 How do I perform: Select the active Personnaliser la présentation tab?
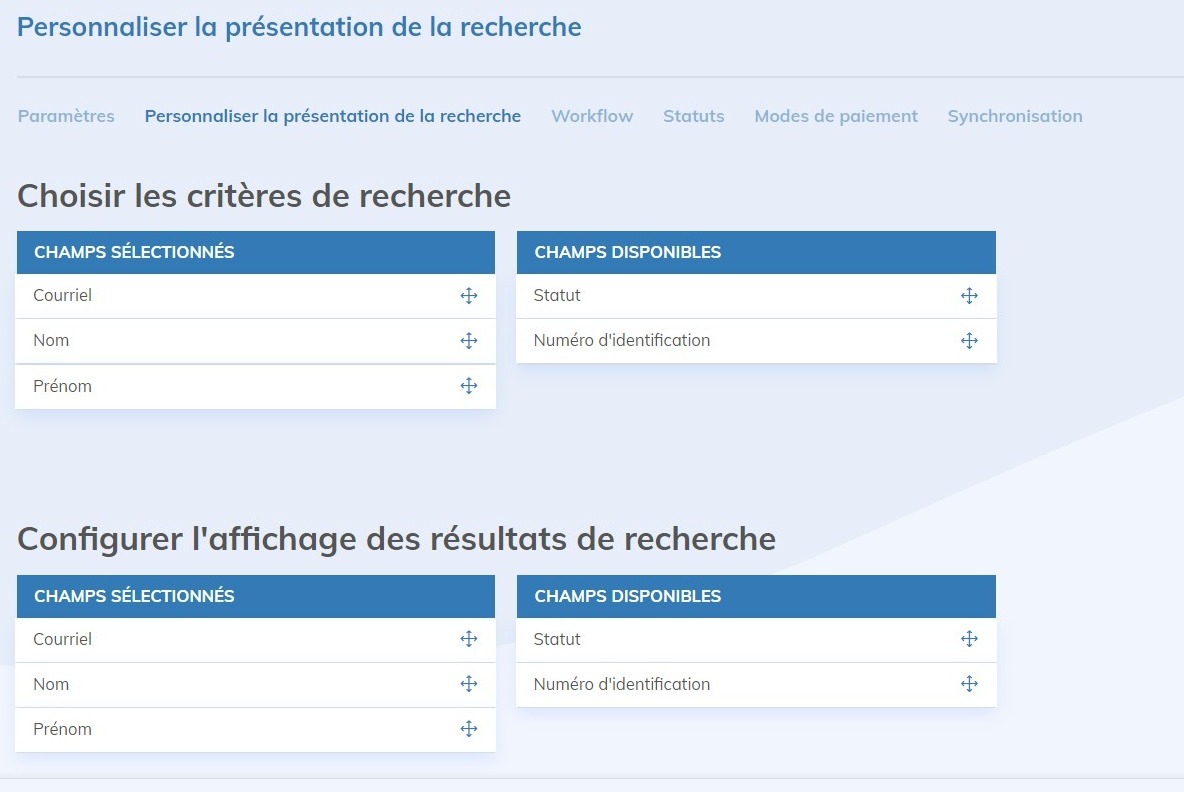click(x=332, y=116)
